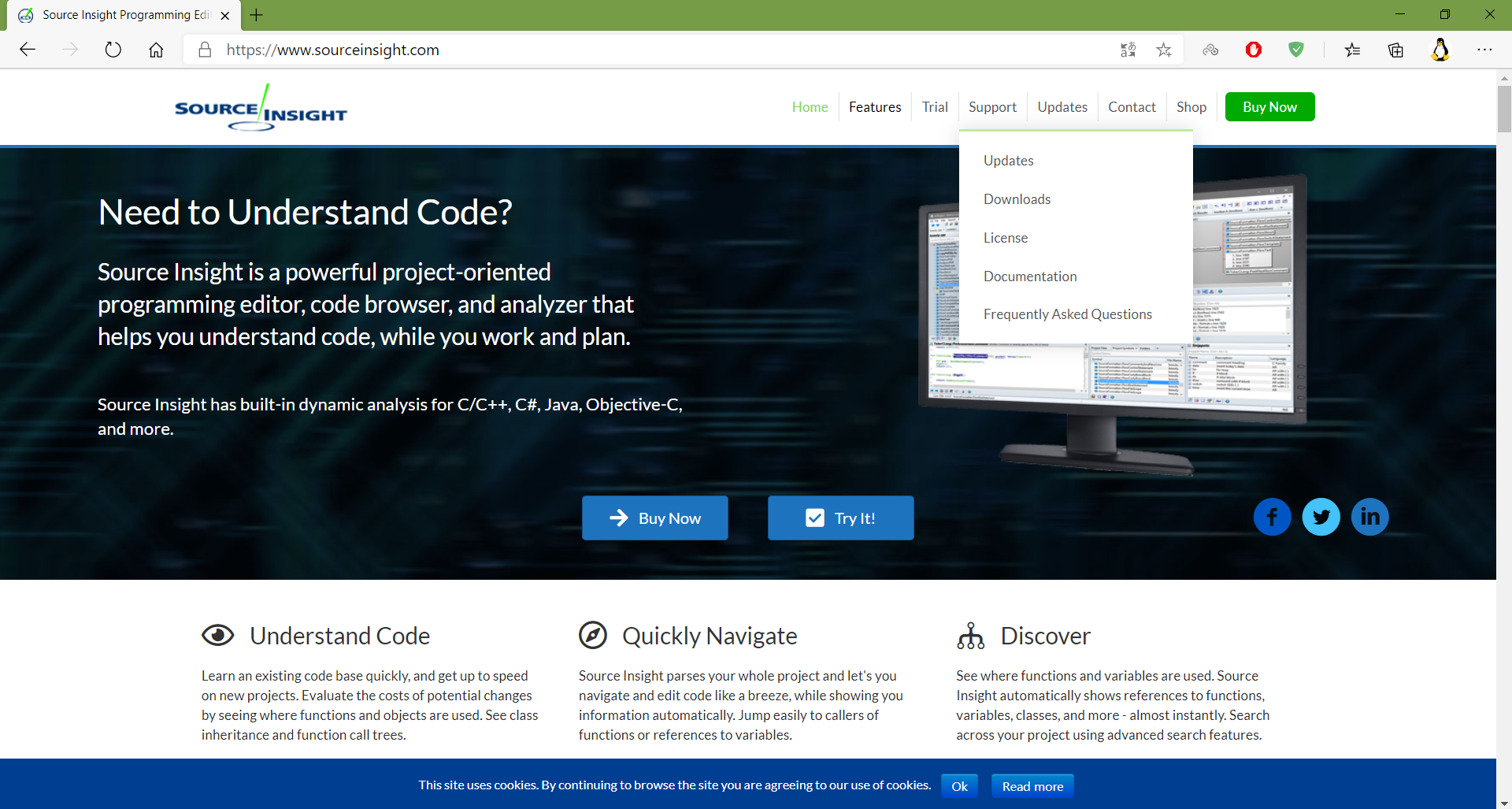The width and height of the screenshot is (1512, 809).
Task: Open the Updates item in the top nav
Action: tap(1062, 107)
